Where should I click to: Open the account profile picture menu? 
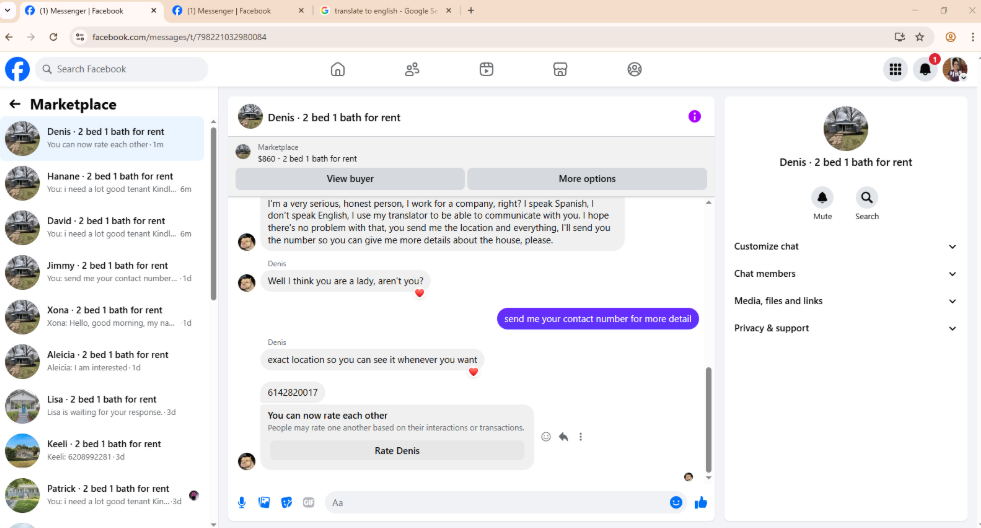[x=955, y=69]
